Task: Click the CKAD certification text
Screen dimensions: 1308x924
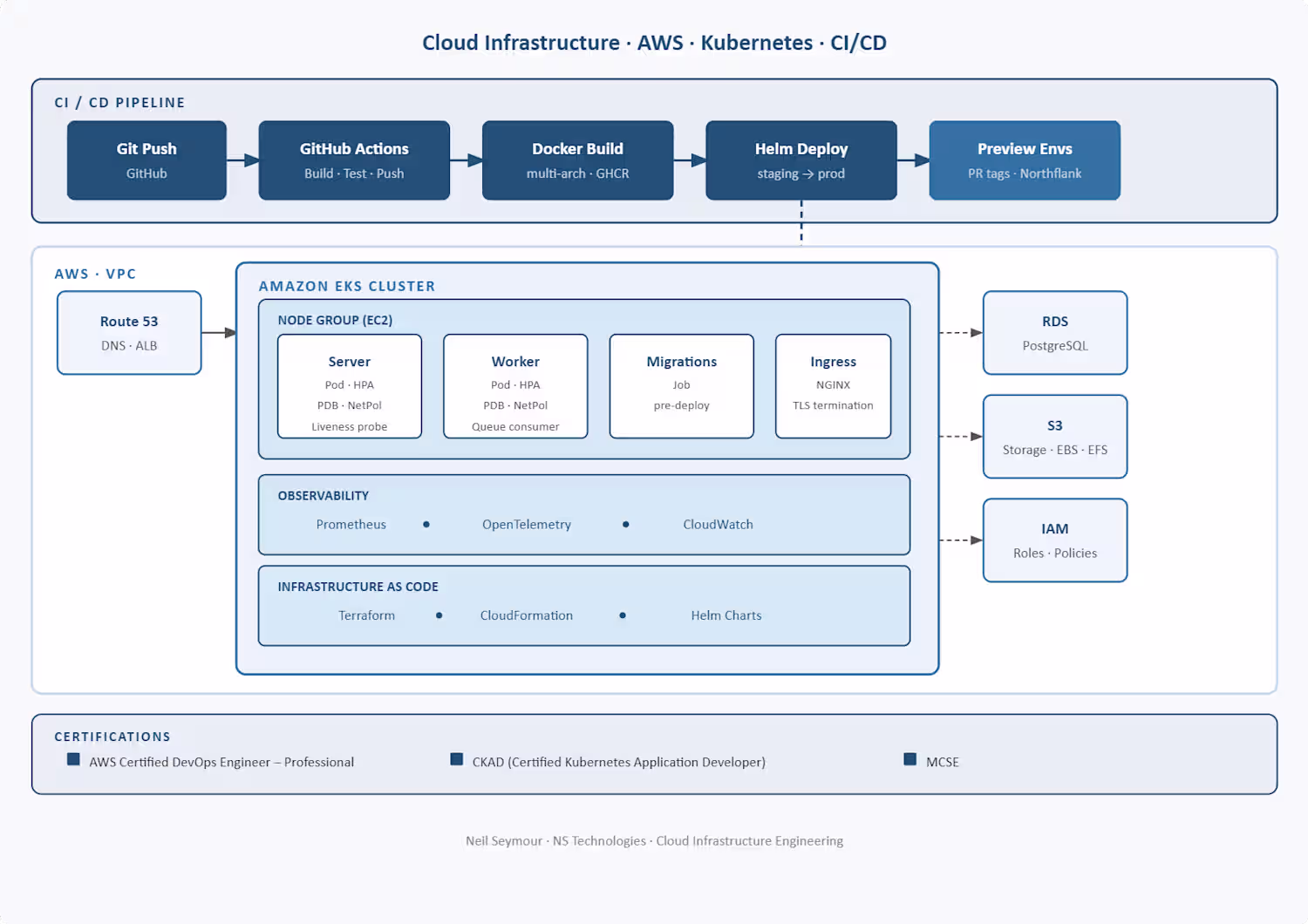Action: point(619,762)
